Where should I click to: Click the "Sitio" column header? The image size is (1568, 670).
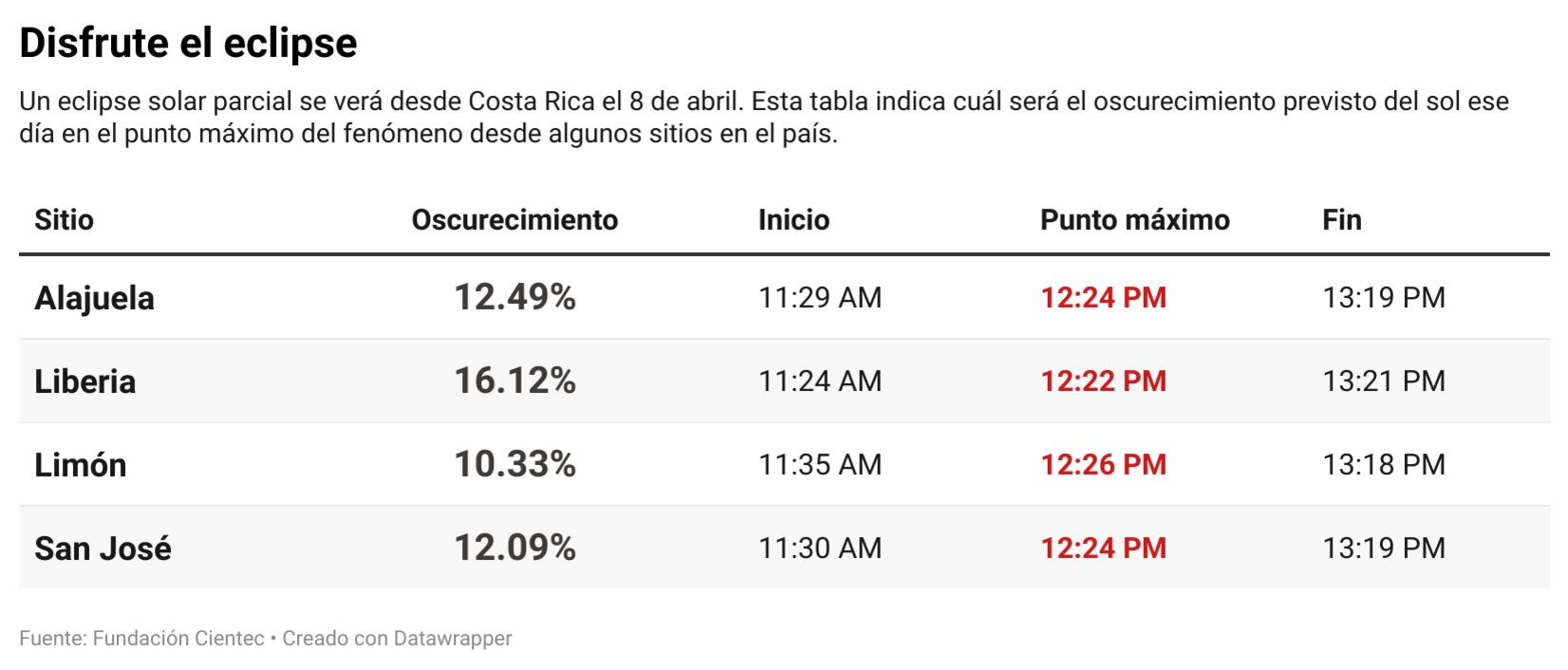point(64,220)
